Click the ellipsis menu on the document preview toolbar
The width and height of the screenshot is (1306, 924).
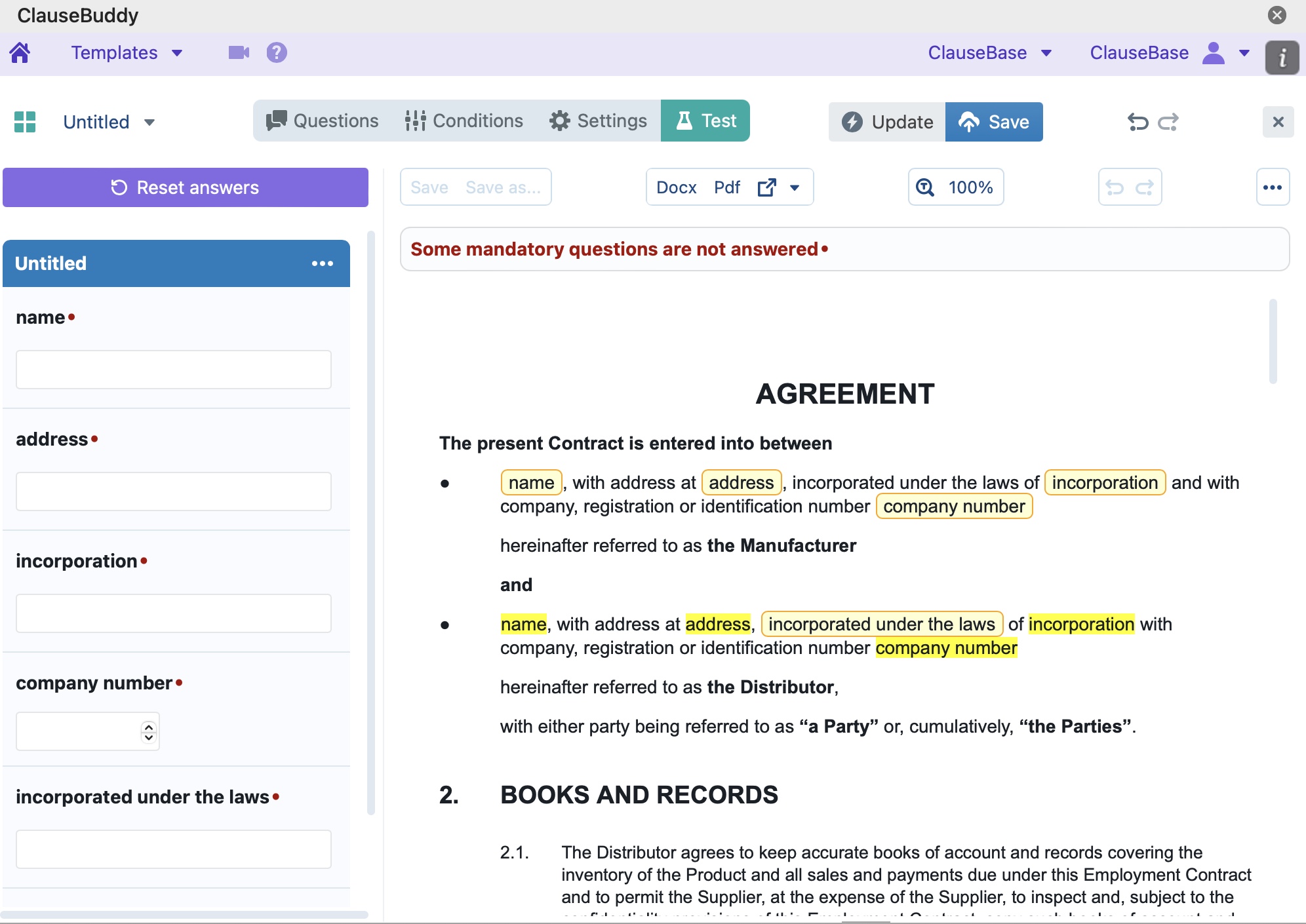(1273, 187)
